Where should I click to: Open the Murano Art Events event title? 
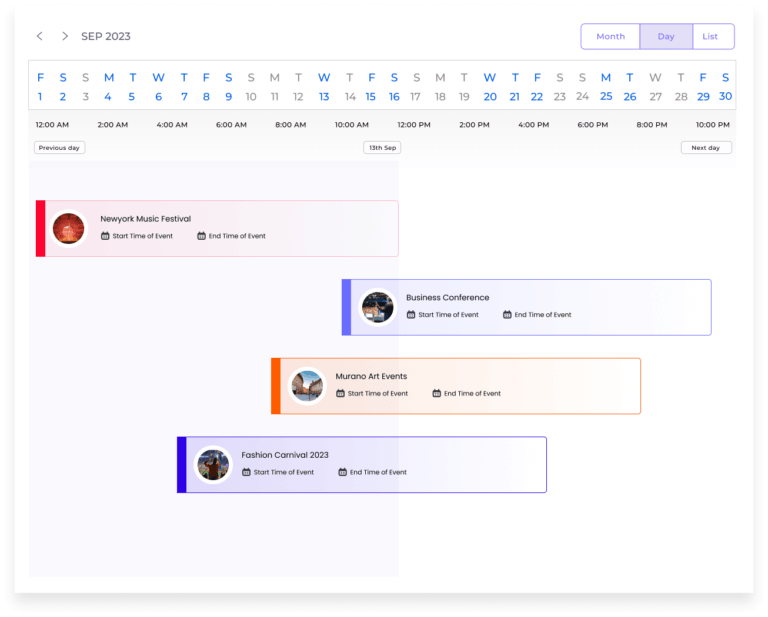pos(371,377)
